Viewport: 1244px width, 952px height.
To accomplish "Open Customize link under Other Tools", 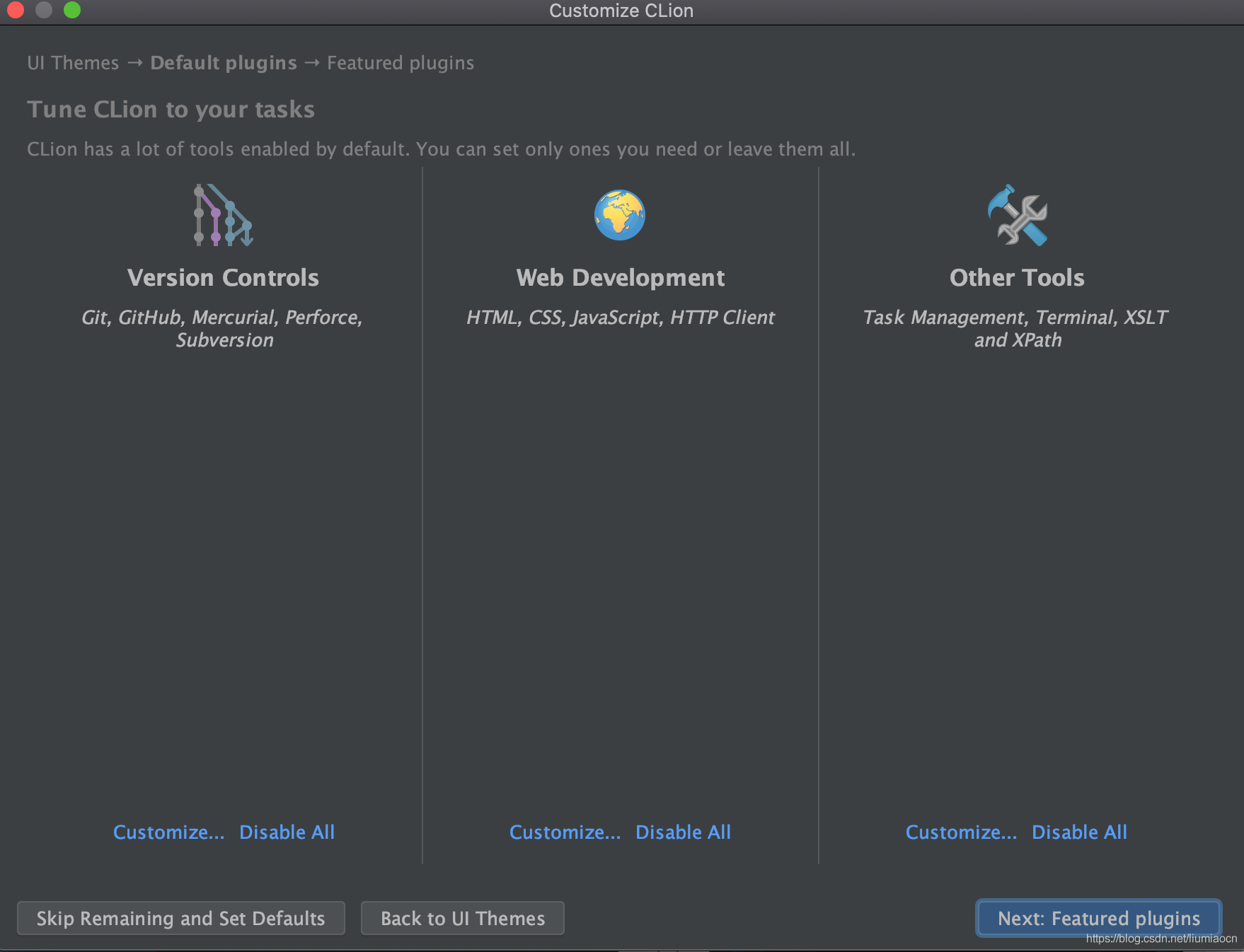I will tap(961, 832).
